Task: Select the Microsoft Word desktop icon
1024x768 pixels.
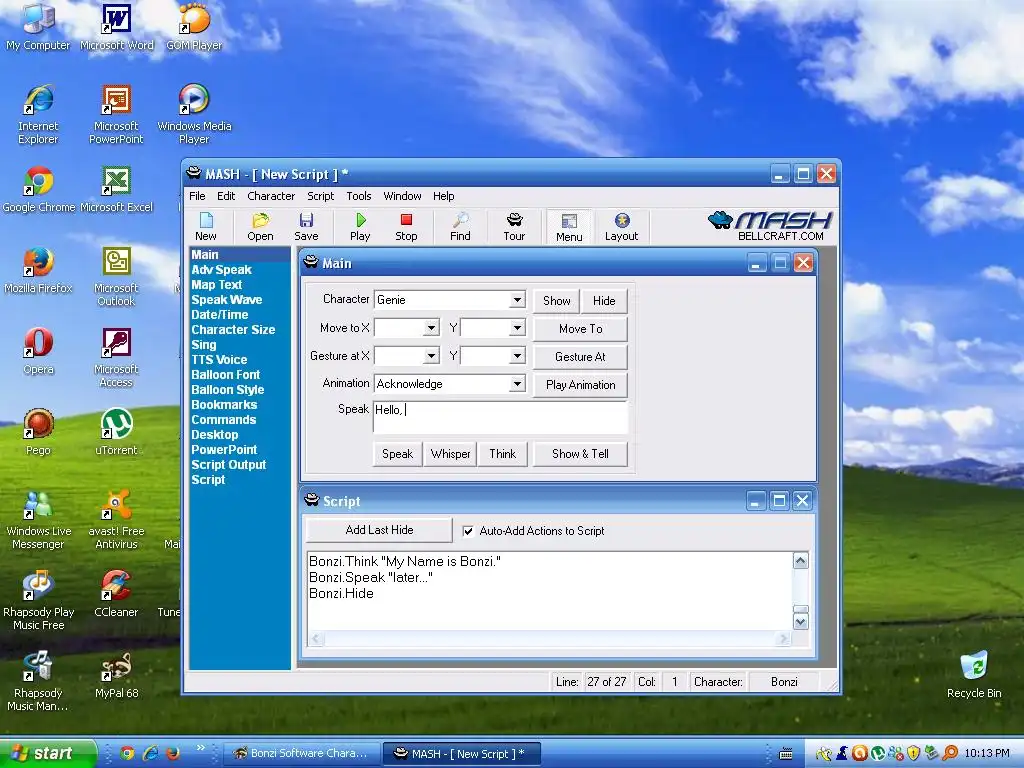Action: coord(116,27)
